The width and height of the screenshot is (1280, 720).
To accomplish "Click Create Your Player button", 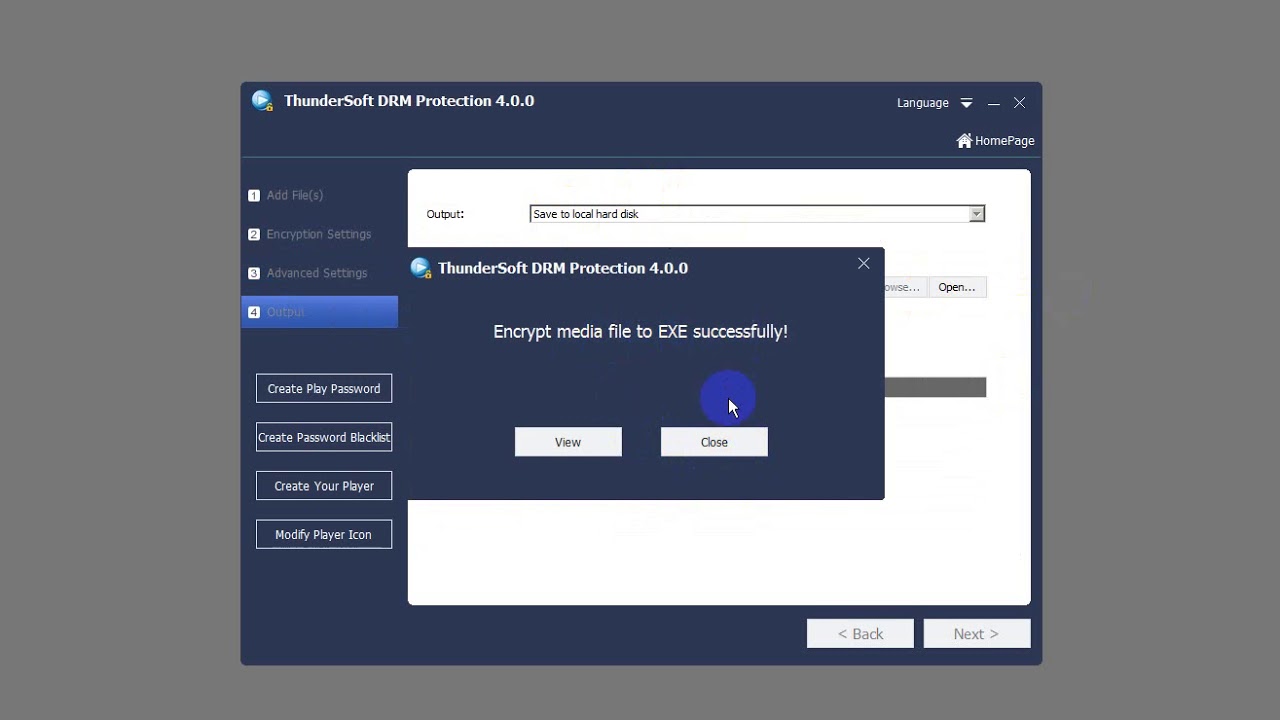I will point(324,486).
